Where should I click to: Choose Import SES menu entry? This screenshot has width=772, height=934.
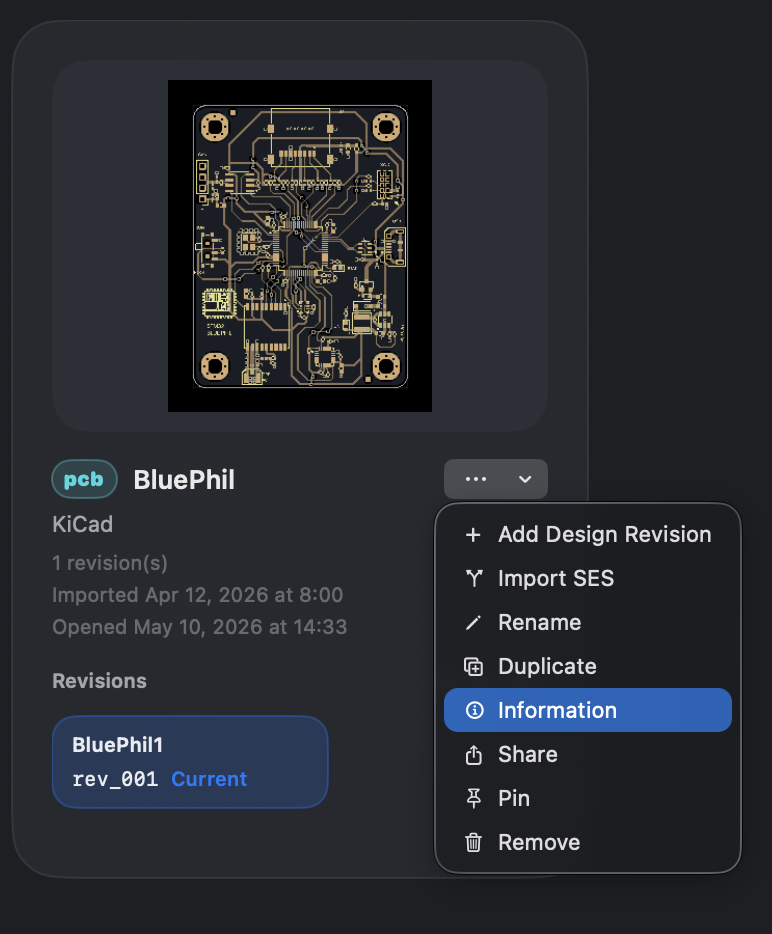click(588, 578)
